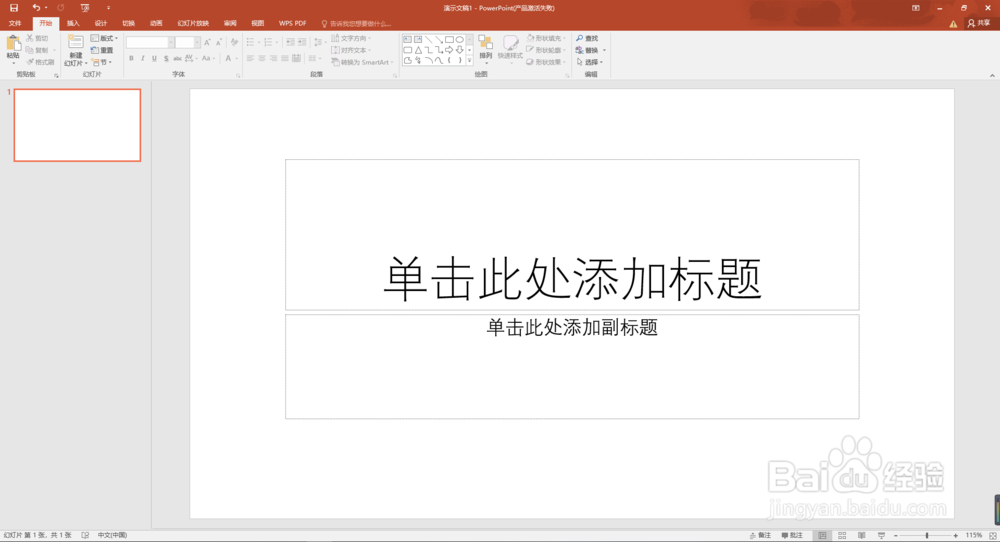Open the 版式 (Layout) dropdown
The height and width of the screenshot is (542, 1000).
click(105, 38)
